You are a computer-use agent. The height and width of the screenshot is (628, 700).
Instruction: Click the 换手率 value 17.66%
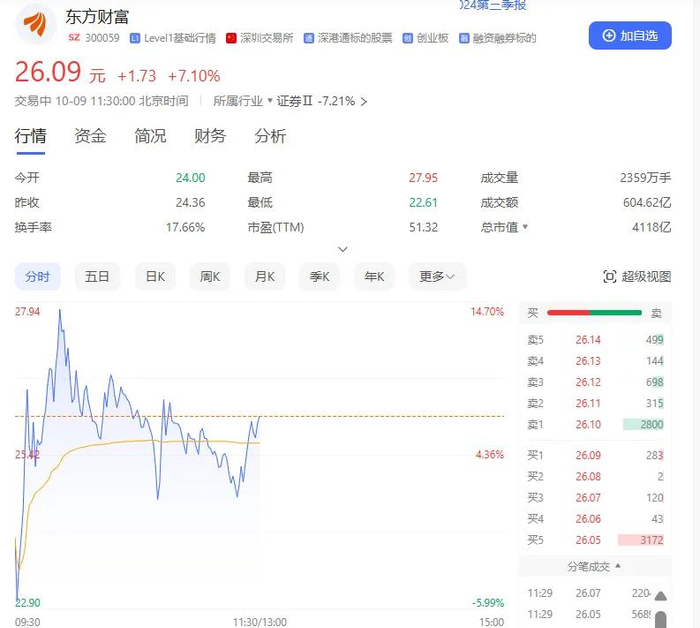point(186,228)
